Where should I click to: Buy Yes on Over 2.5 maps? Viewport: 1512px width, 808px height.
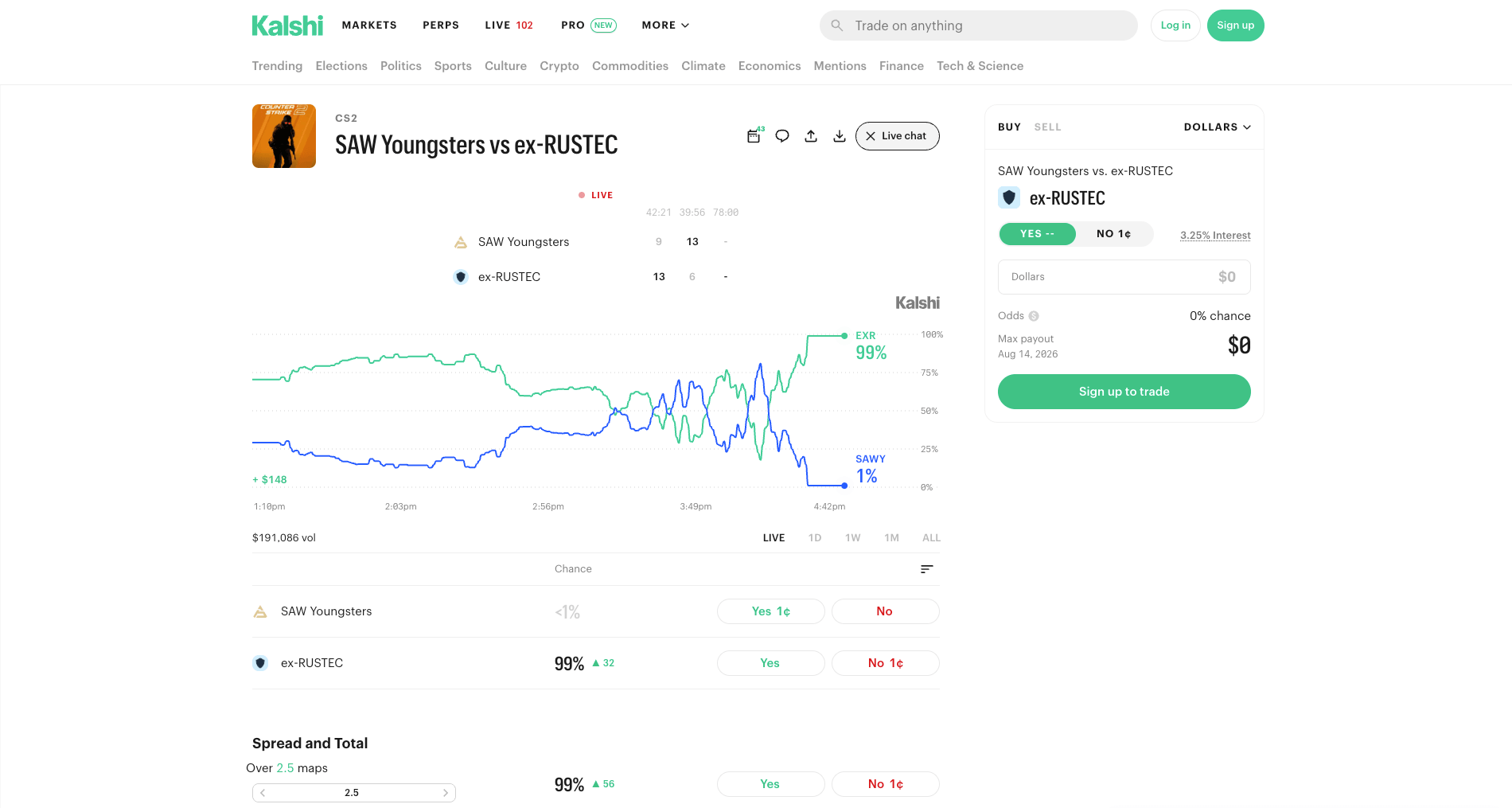(x=770, y=784)
